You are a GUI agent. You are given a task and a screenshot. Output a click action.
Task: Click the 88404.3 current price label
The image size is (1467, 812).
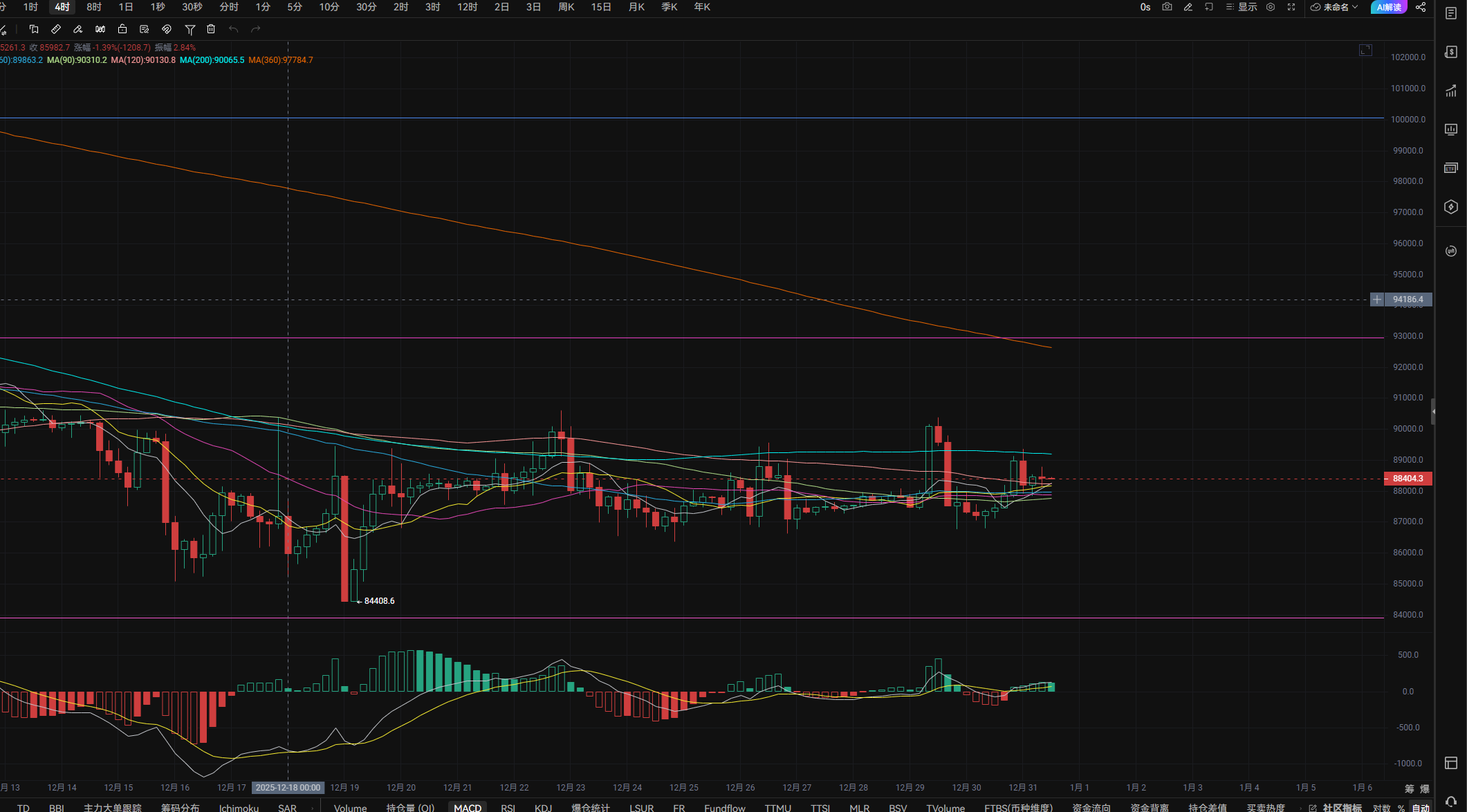[x=1408, y=479]
